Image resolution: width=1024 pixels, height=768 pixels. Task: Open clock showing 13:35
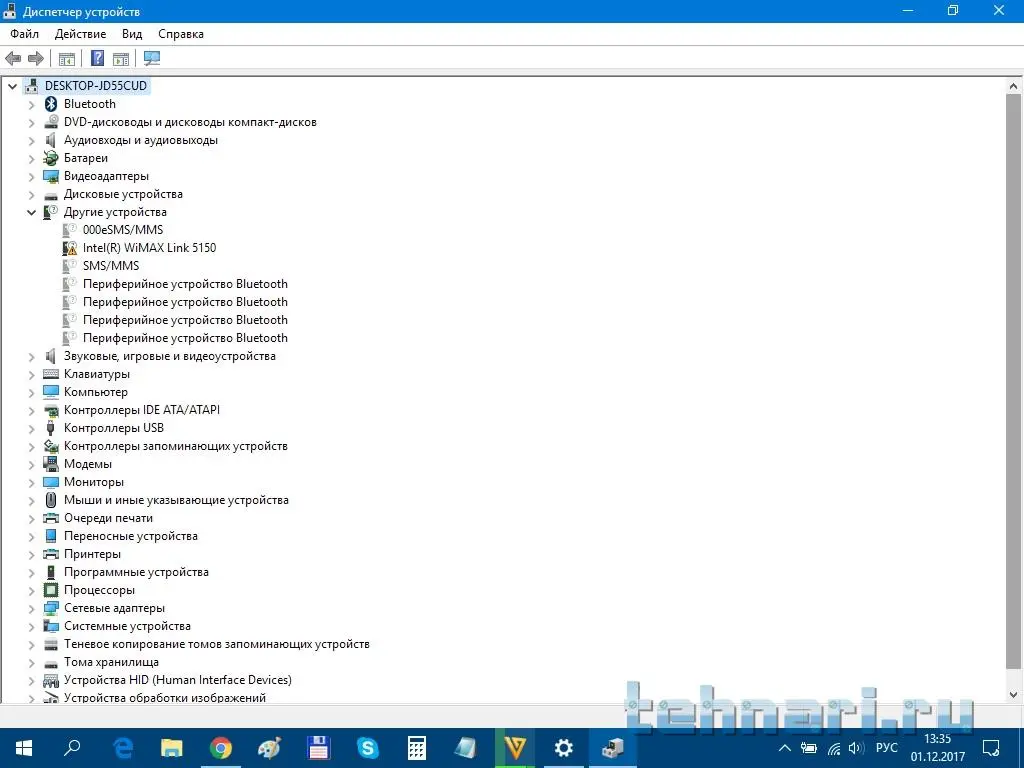[x=938, y=748]
